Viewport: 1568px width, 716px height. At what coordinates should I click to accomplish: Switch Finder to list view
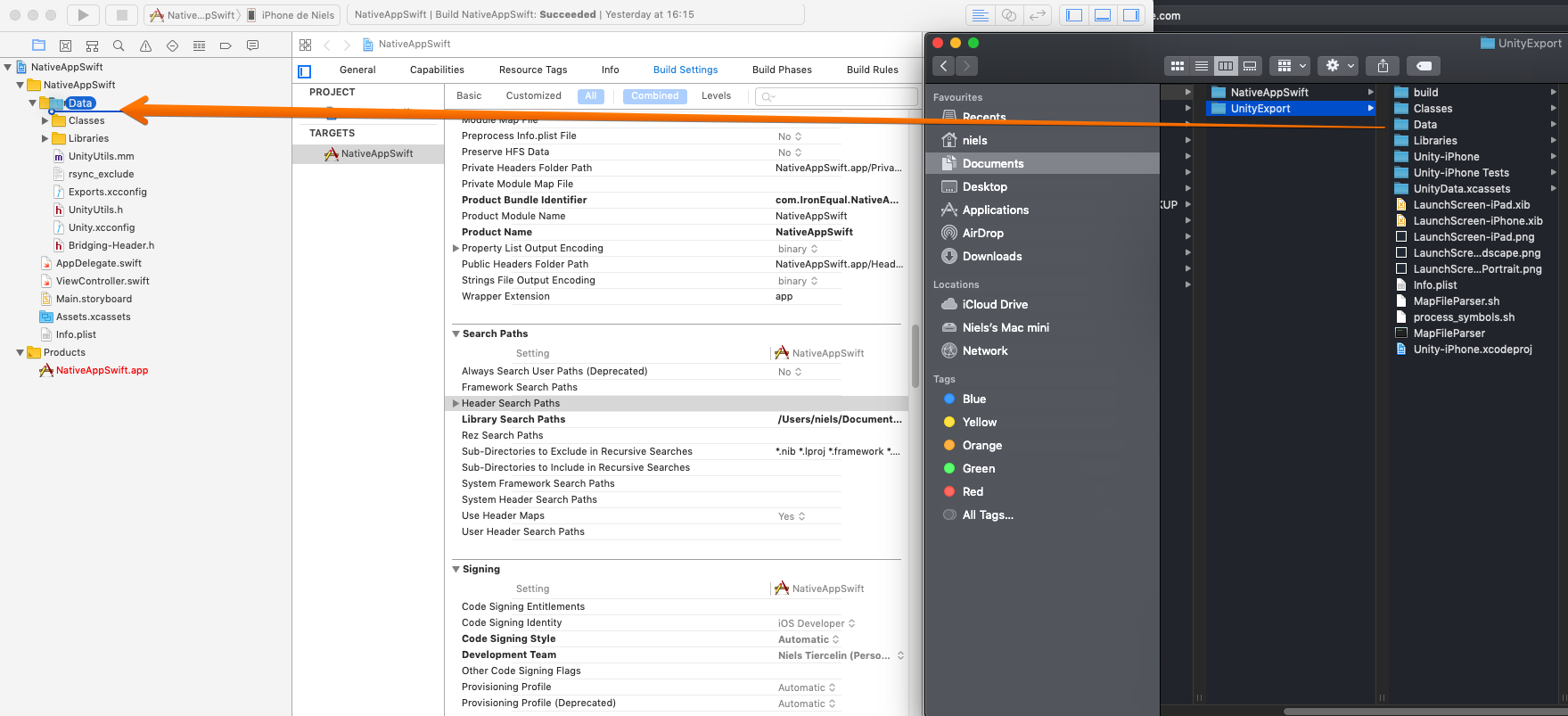(1202, 66)
